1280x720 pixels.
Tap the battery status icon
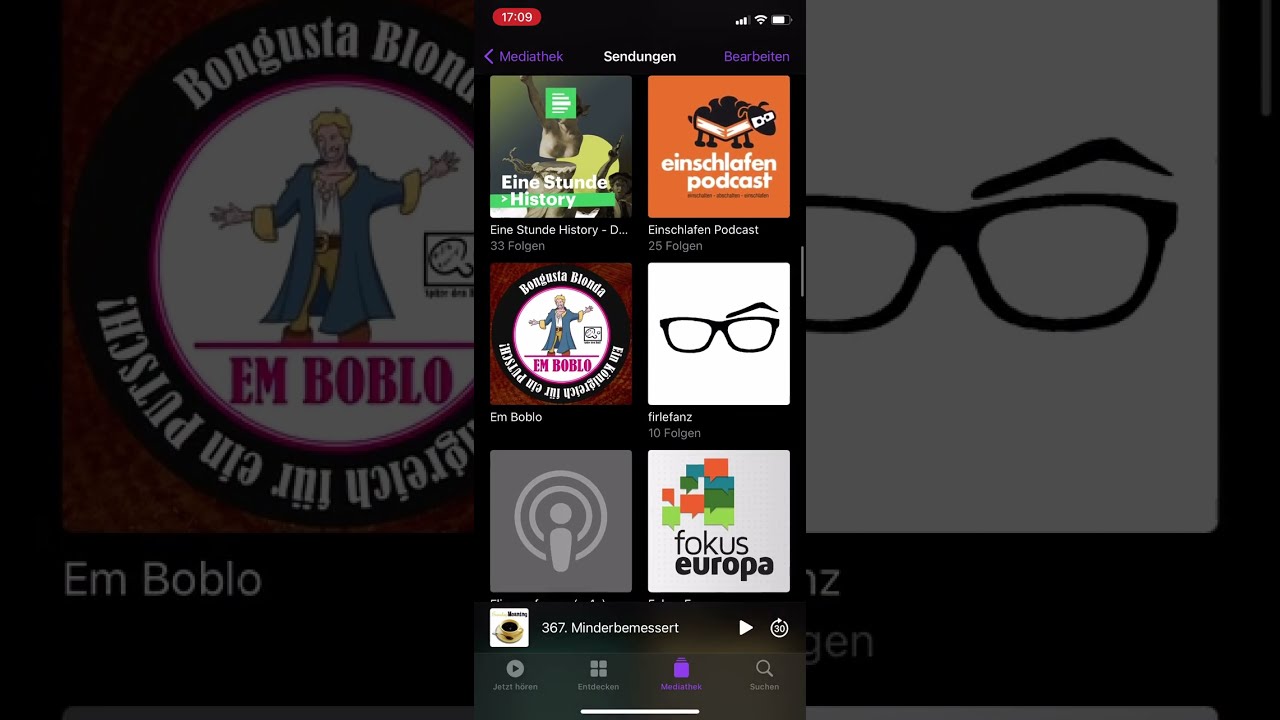(782, 20)
